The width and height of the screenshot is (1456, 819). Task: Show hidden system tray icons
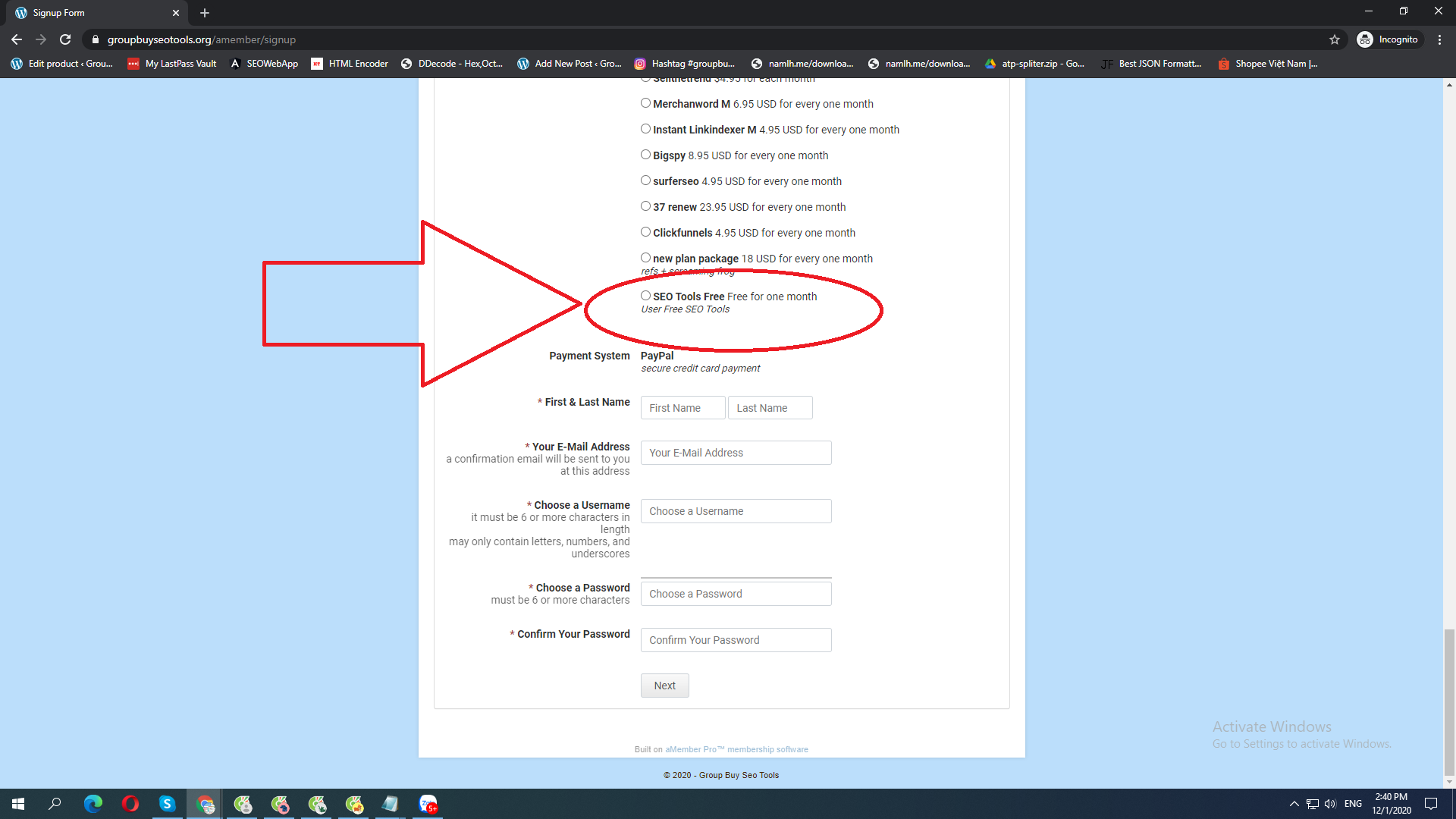(x=1294, y=804)
